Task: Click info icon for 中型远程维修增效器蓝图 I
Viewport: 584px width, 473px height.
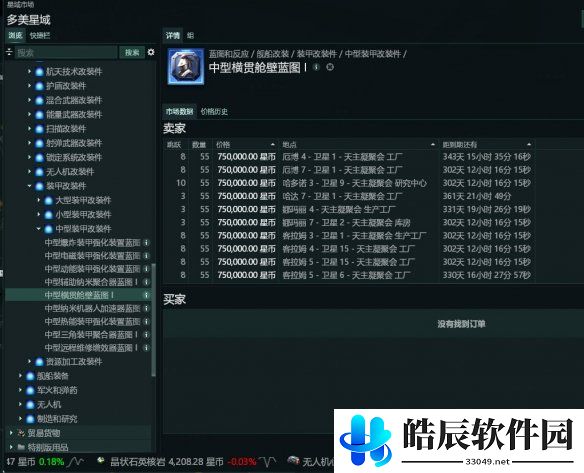Action: (x=147, y=348)
